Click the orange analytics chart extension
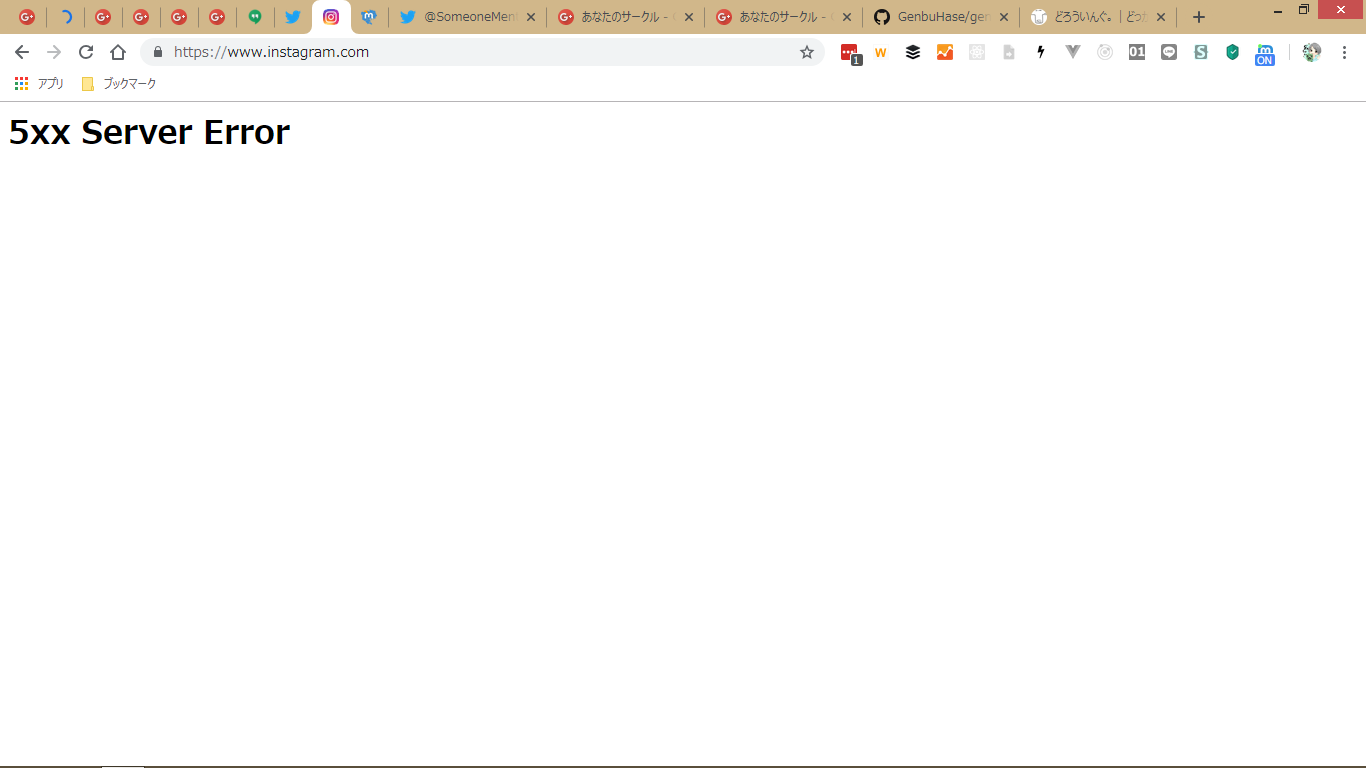The height and width of the screenshot is (768, 1366). tap(945, 52)
